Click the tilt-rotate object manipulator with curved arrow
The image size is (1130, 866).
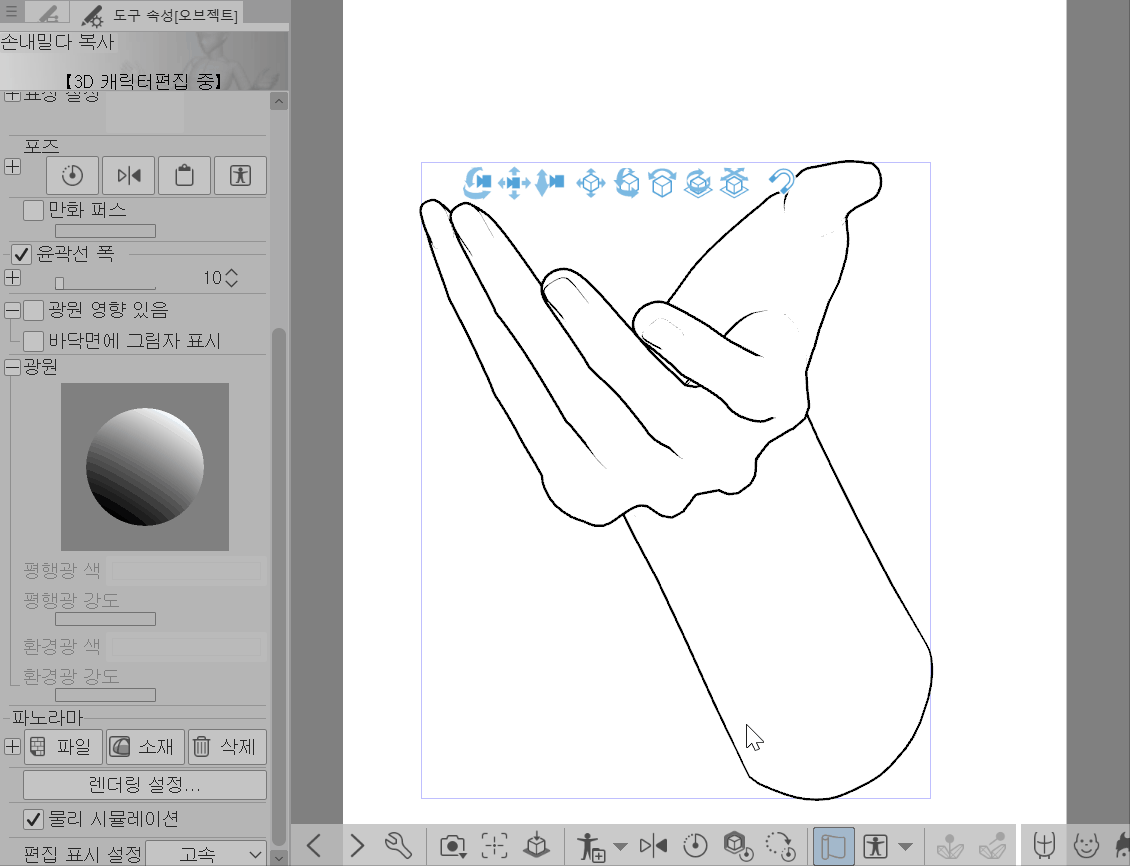tap(662, 183)
